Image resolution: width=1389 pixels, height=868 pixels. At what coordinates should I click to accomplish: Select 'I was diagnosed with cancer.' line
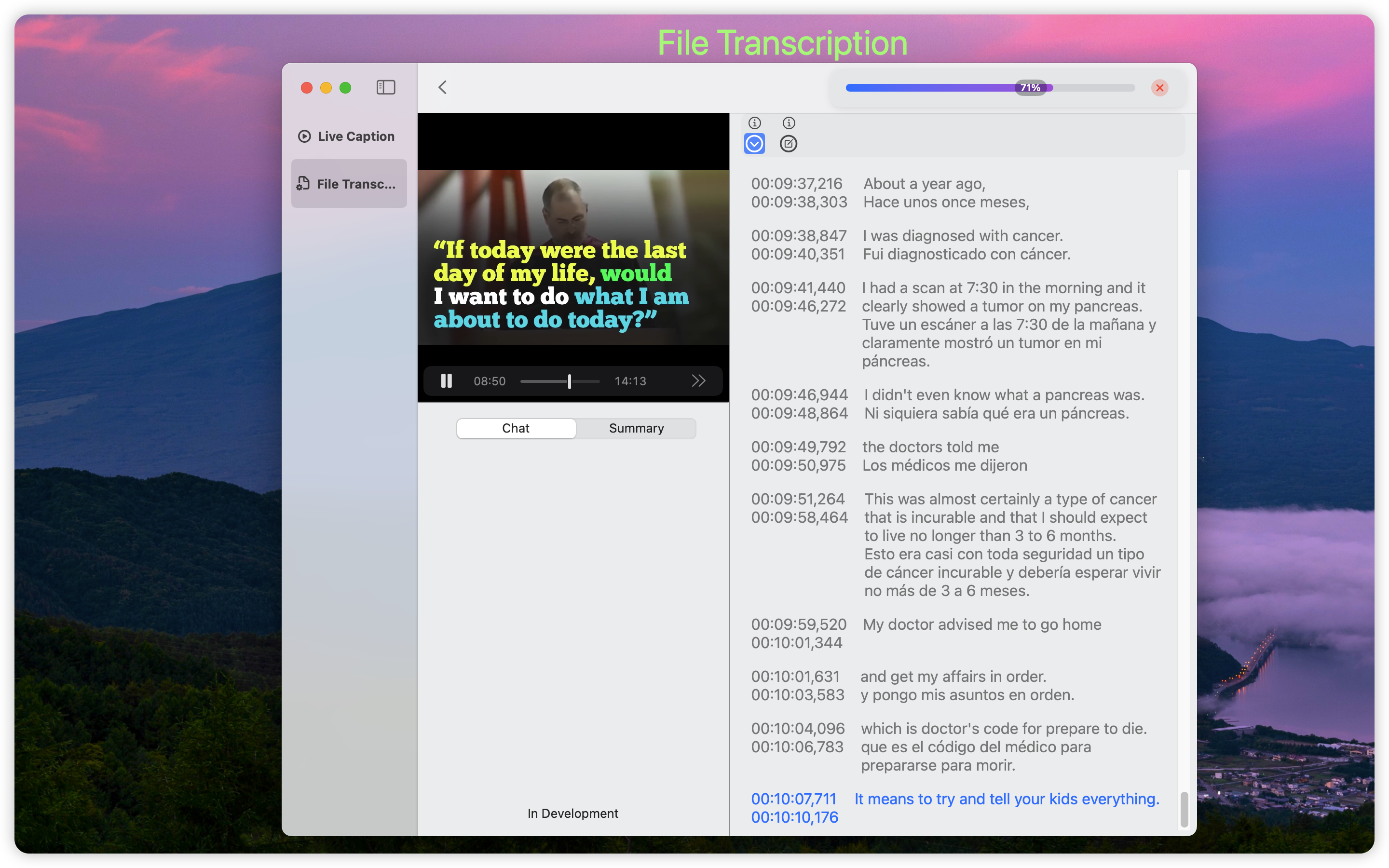[963, 235]
